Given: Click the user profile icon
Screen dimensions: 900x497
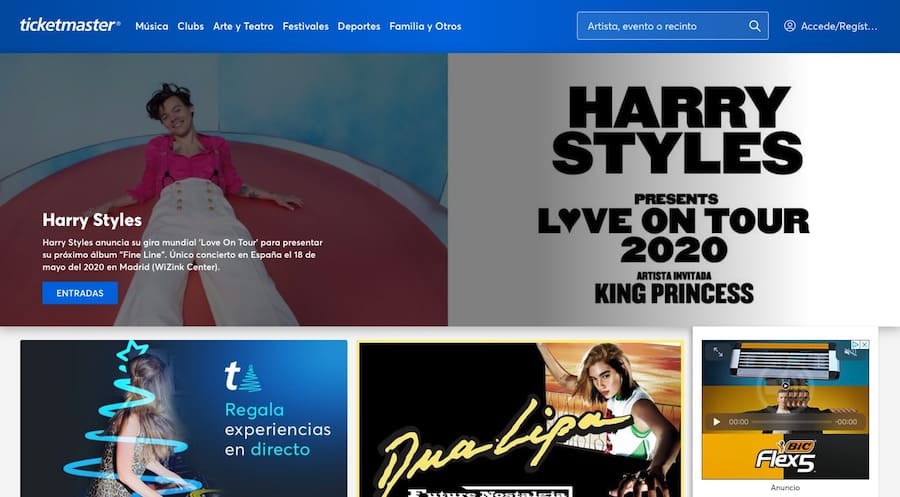Looking at the screenshot, I should (790, 26).
